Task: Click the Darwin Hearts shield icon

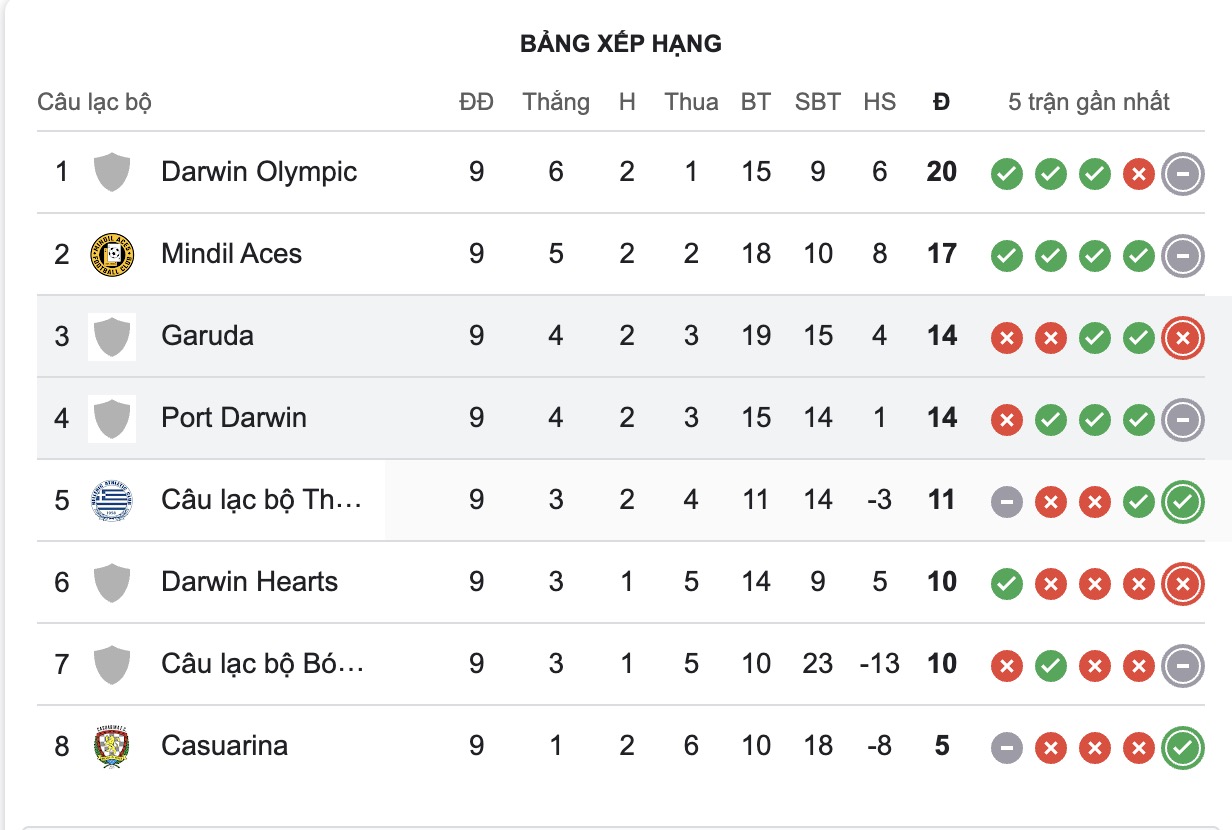Action: tap(112, 581)
